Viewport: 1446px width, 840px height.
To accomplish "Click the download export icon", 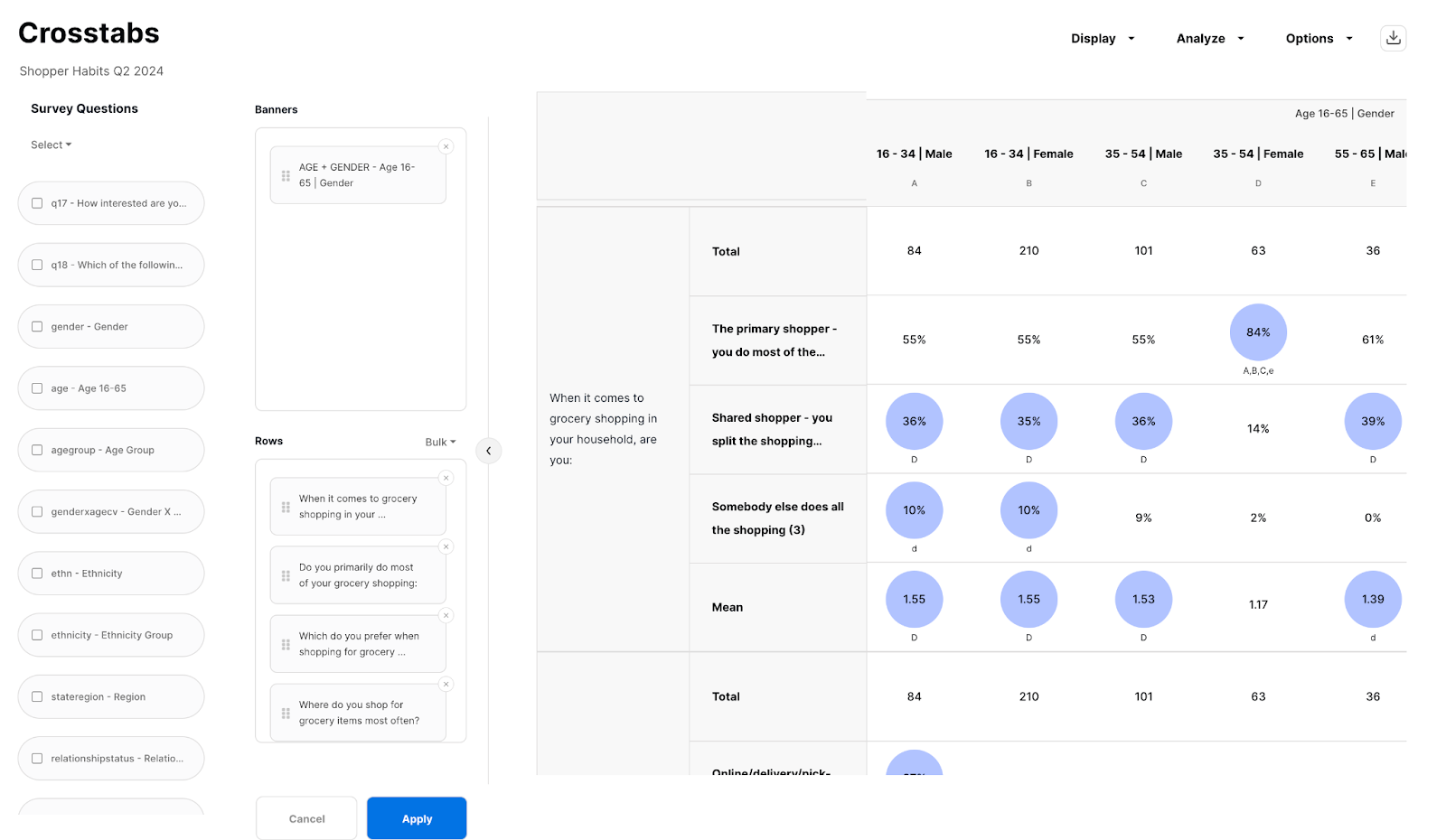I will pos(1393,38).
